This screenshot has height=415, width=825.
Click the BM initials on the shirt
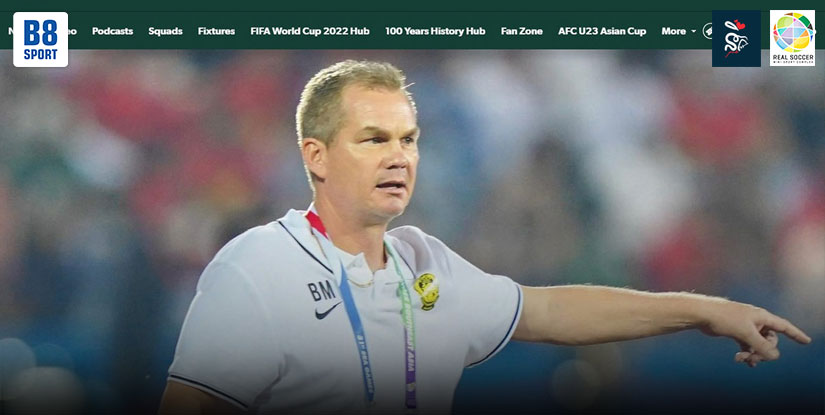point(321,290)
